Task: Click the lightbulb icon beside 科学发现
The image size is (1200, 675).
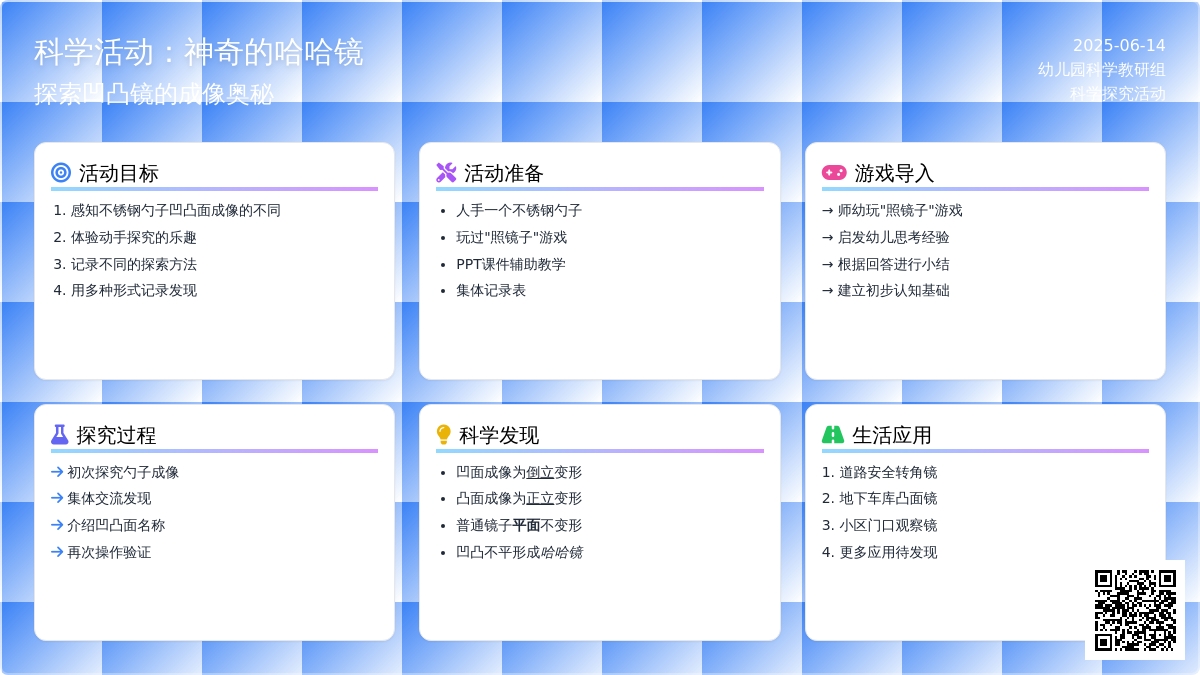Action: pyautogui.click(x=444, y=434)
